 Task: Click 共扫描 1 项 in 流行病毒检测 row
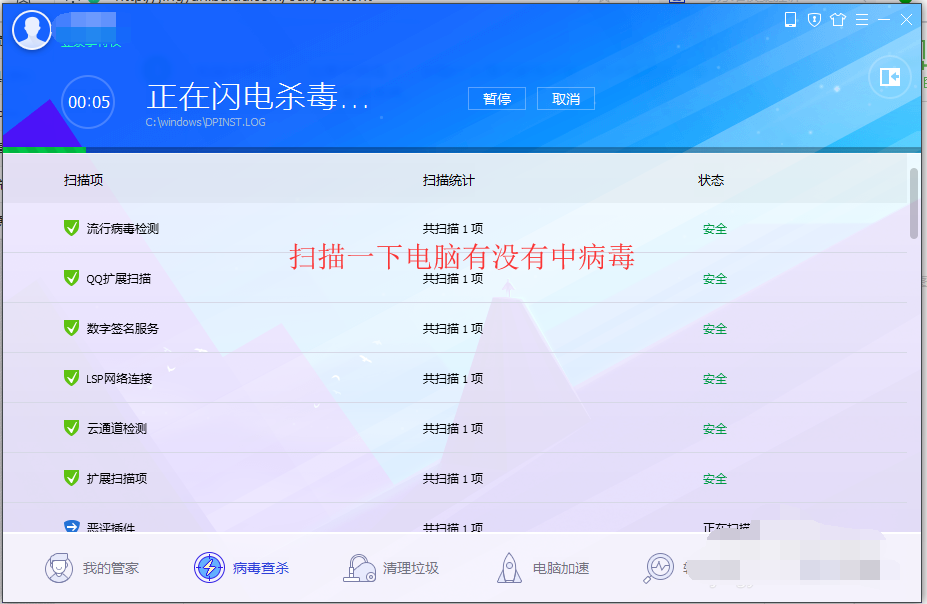point(453,229)
